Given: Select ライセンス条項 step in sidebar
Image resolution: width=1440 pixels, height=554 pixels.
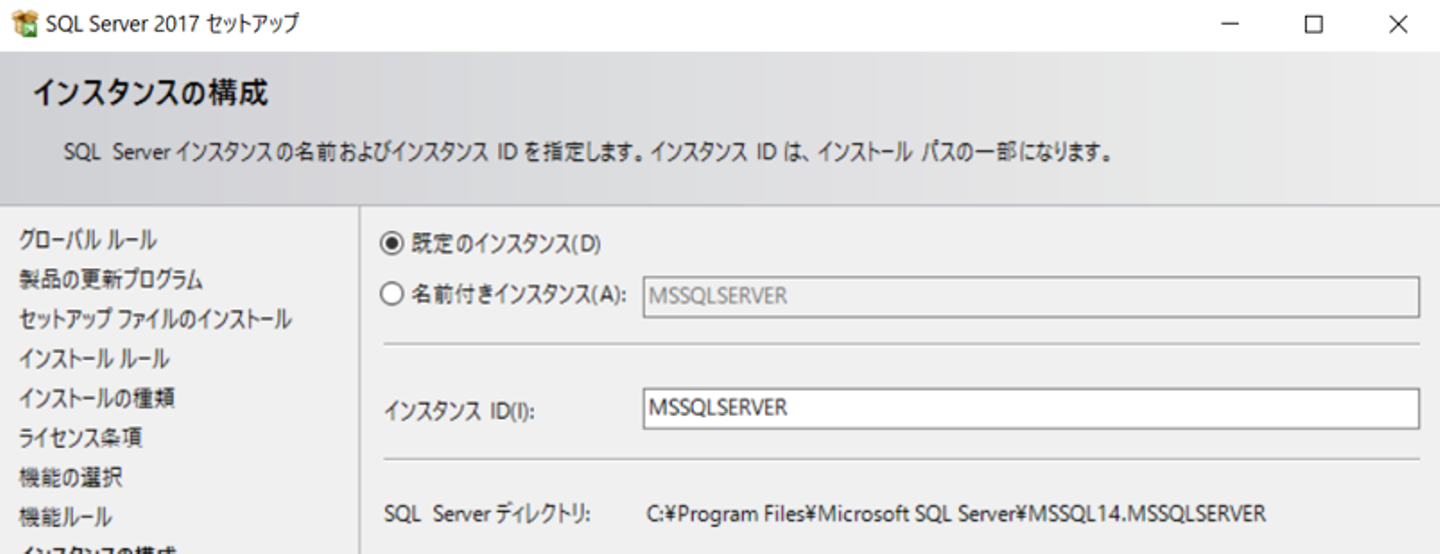Looking at the screenshot, I should pos(80,438).
